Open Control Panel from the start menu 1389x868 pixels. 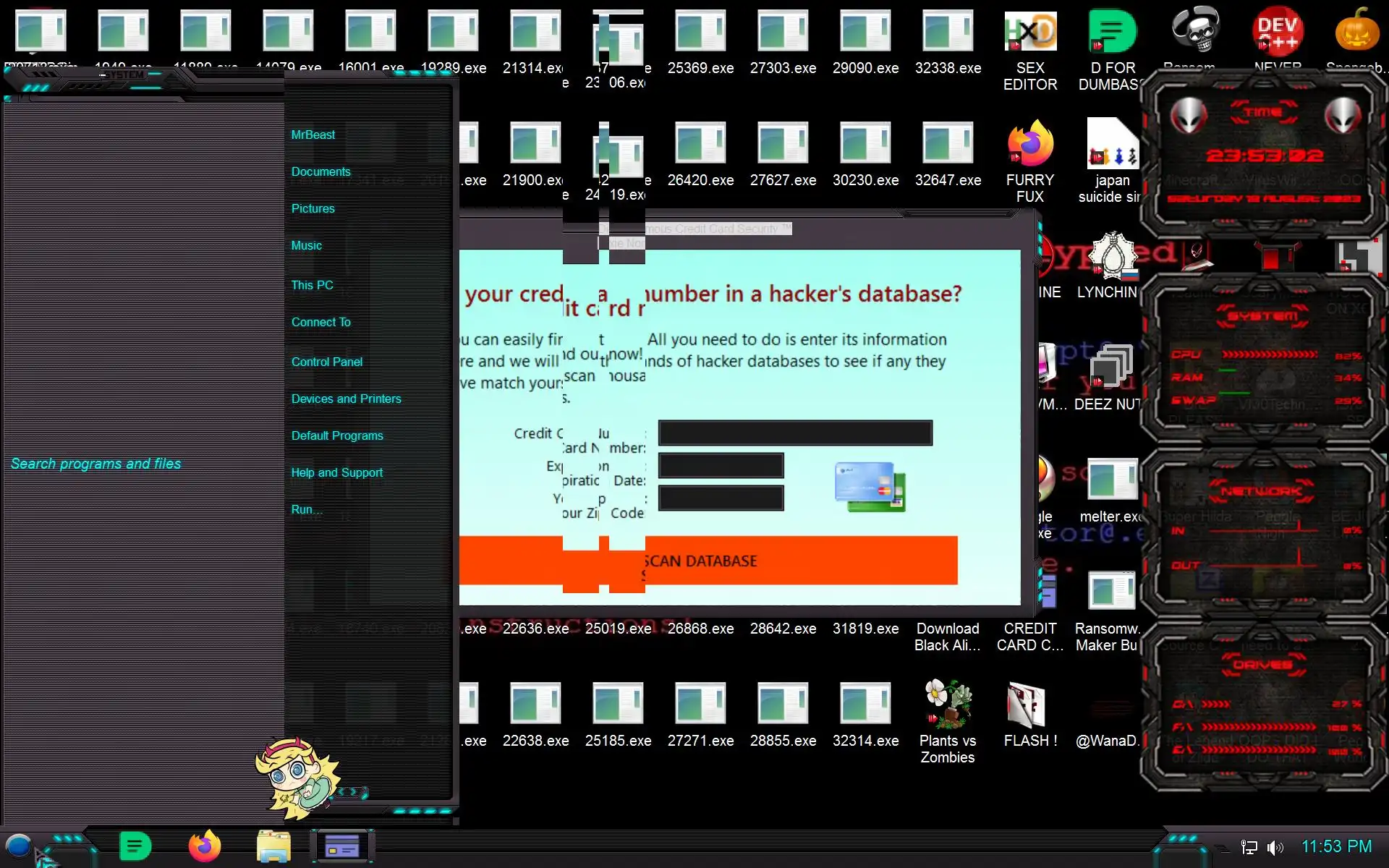pos(327,362)
